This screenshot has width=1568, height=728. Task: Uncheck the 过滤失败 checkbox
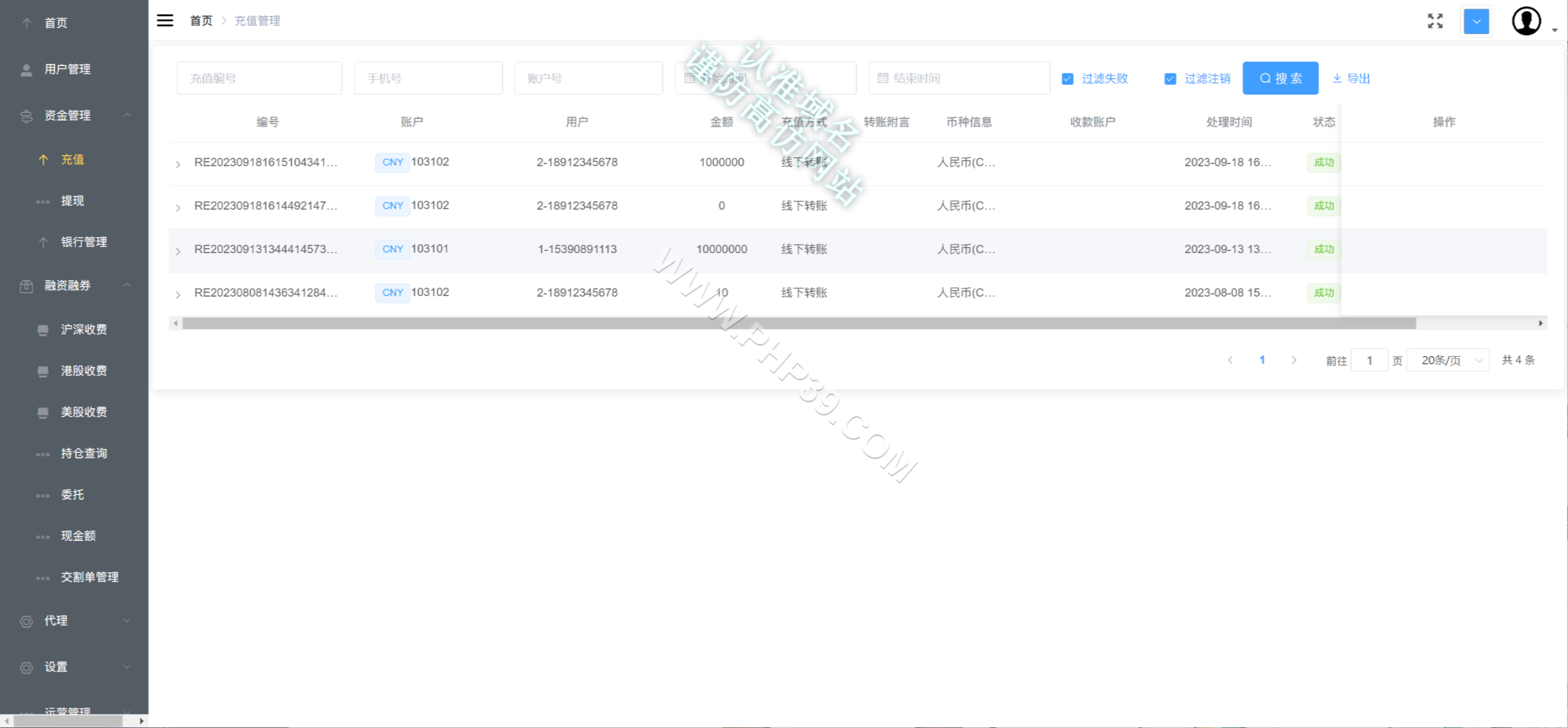1068,78
